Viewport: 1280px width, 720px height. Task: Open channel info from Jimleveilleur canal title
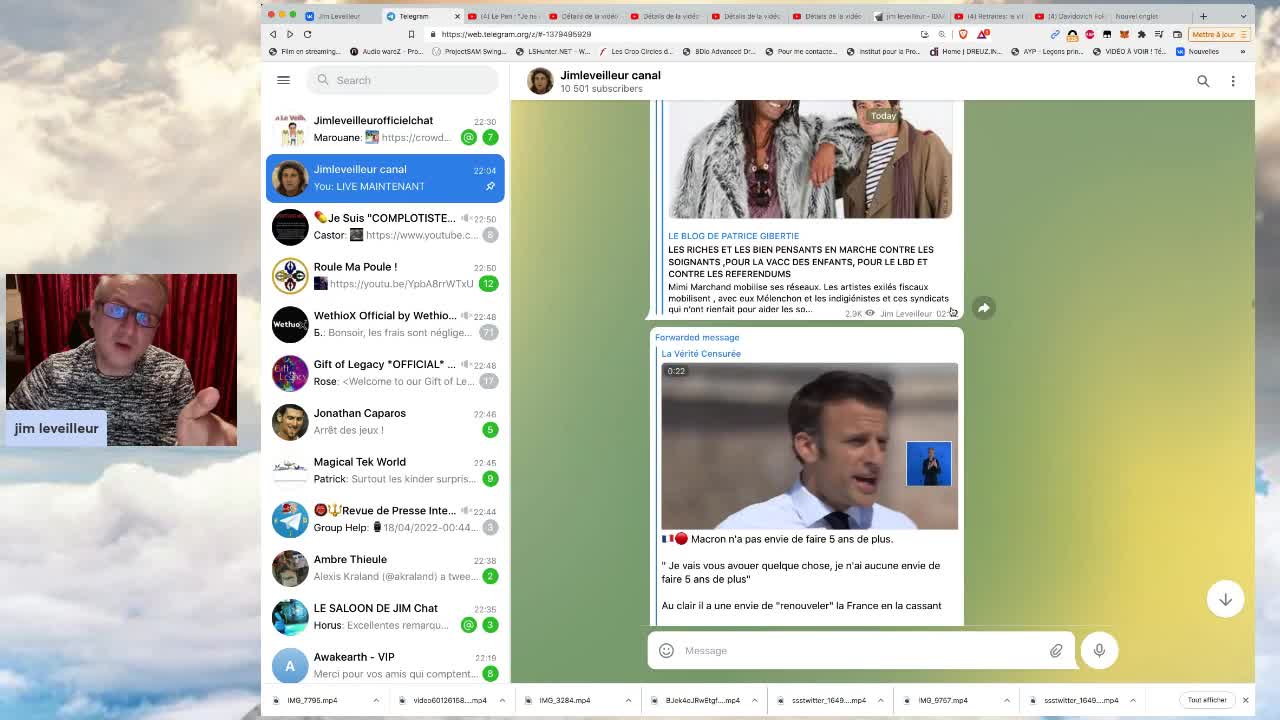(610, 75)
